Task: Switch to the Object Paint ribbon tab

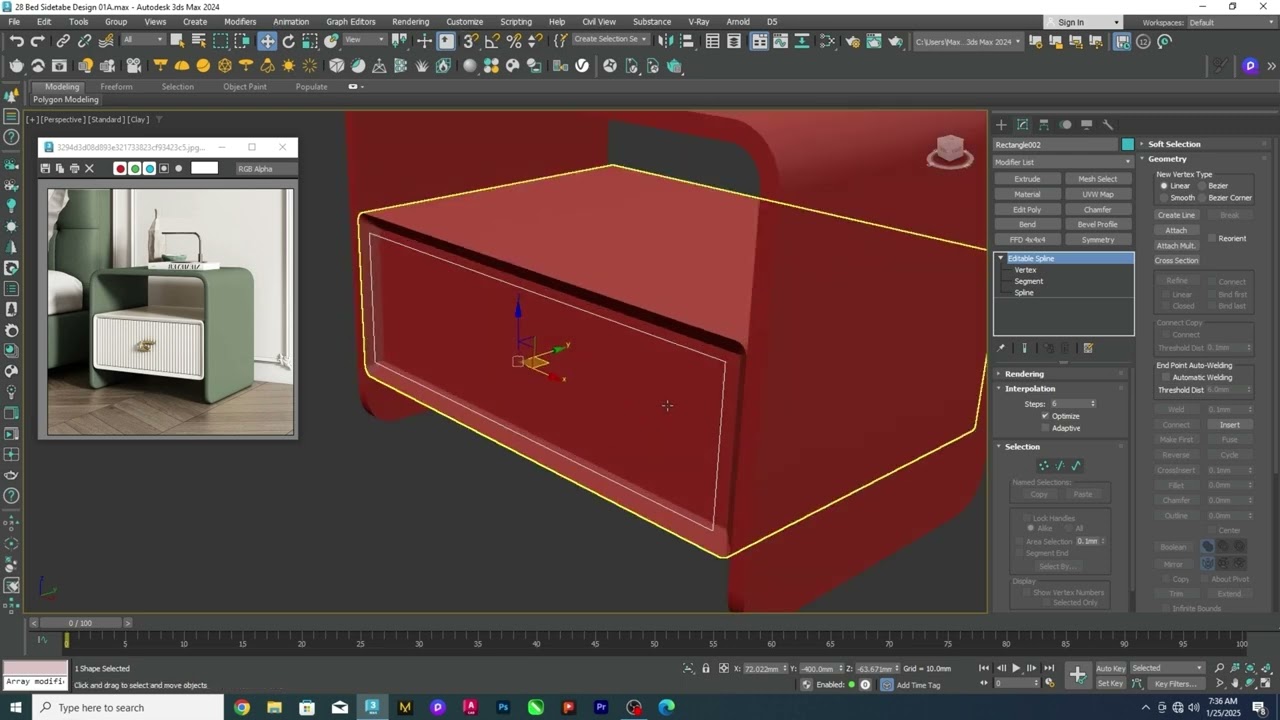Action: coord(245,87)
